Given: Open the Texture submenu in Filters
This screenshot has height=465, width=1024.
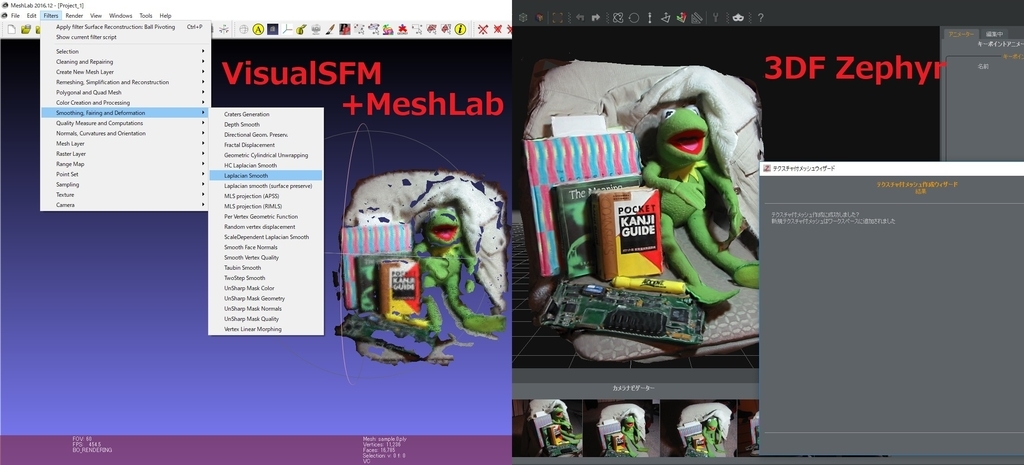Looking at the screenshot, I should pos(123,195).
